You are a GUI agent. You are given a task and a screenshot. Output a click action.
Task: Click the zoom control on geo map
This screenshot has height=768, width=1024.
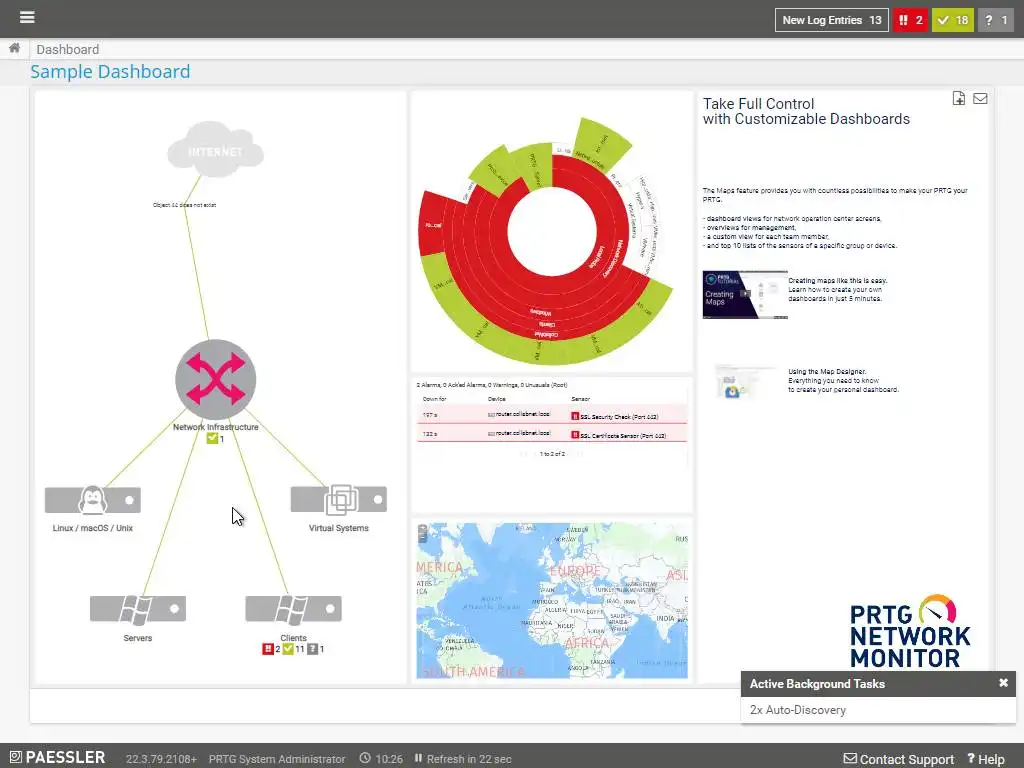pos(423,534)
